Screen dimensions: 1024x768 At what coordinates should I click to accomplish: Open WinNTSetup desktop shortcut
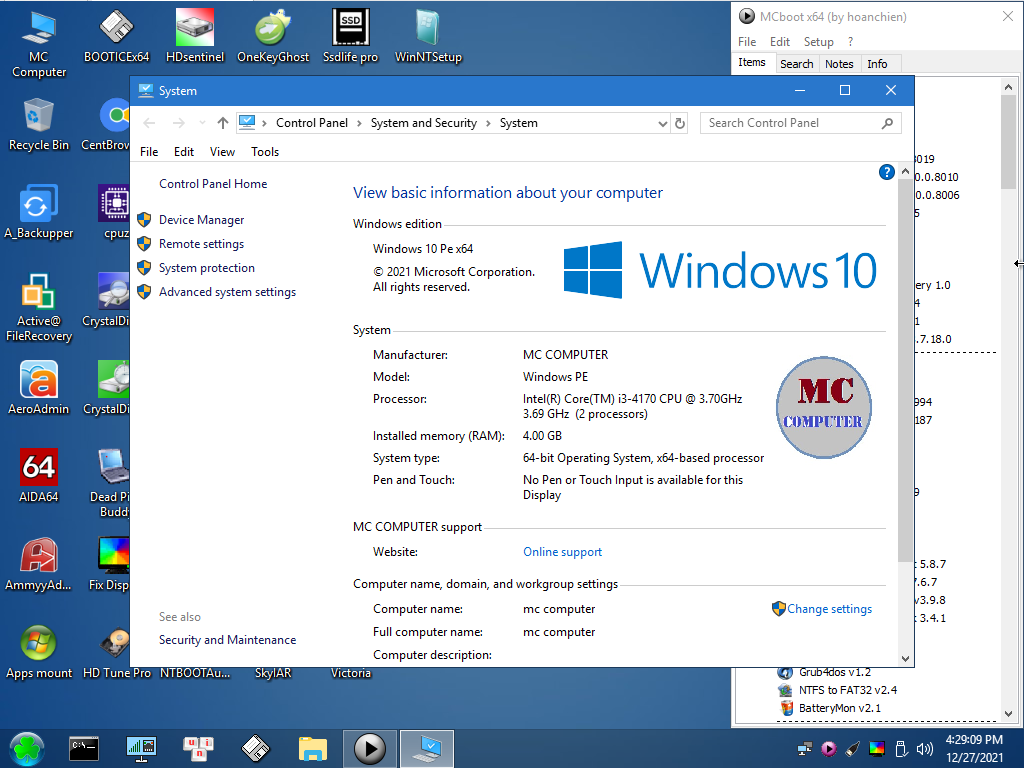pos(428,36)
